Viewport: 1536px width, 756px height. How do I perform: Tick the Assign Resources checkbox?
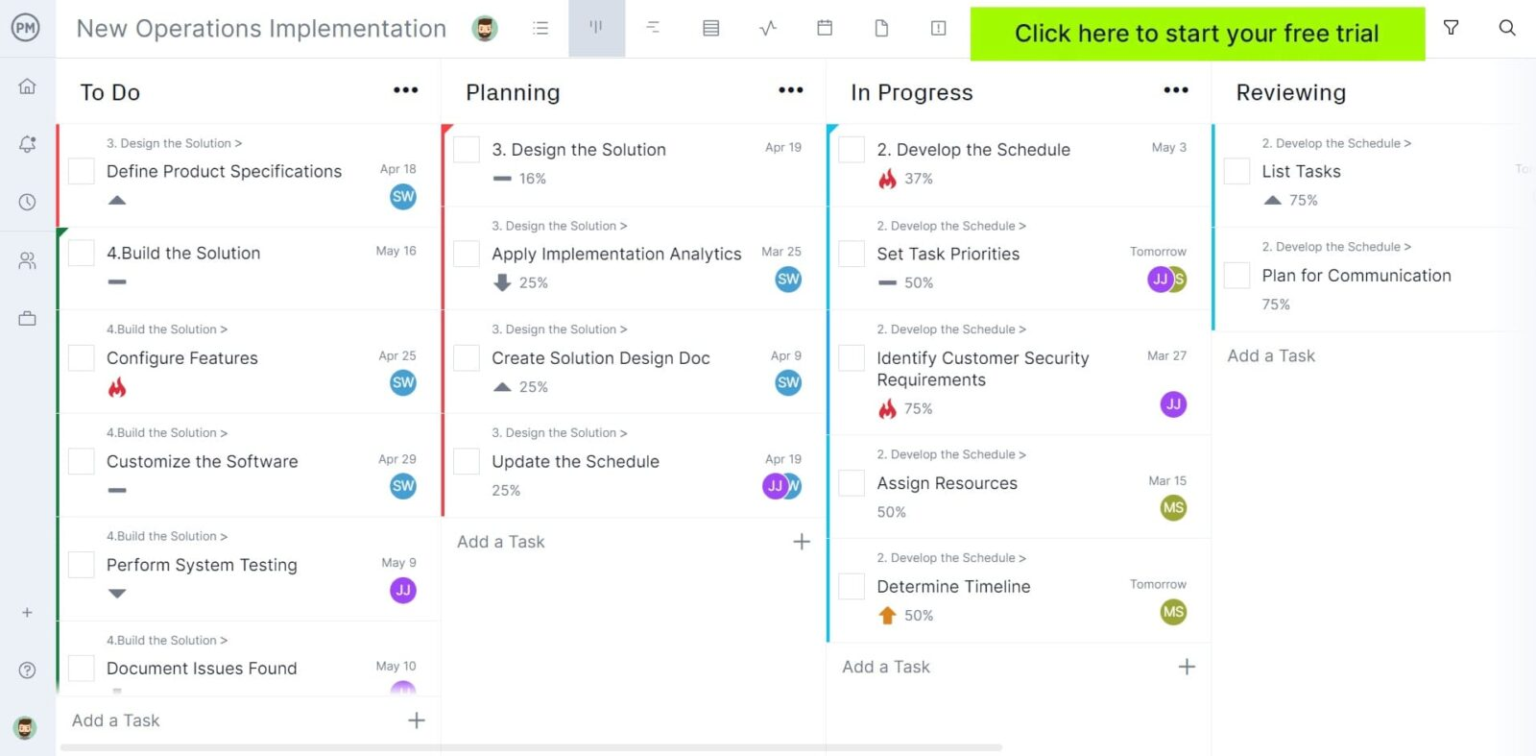point(851,483)
